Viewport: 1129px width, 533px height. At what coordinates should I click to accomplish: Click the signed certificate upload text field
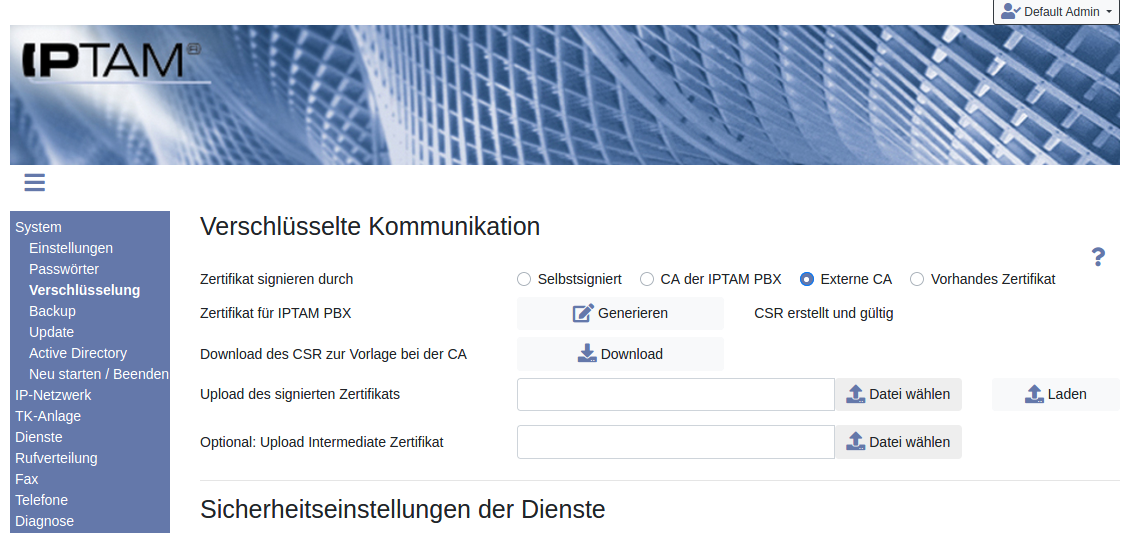click(x=675, y=394)
